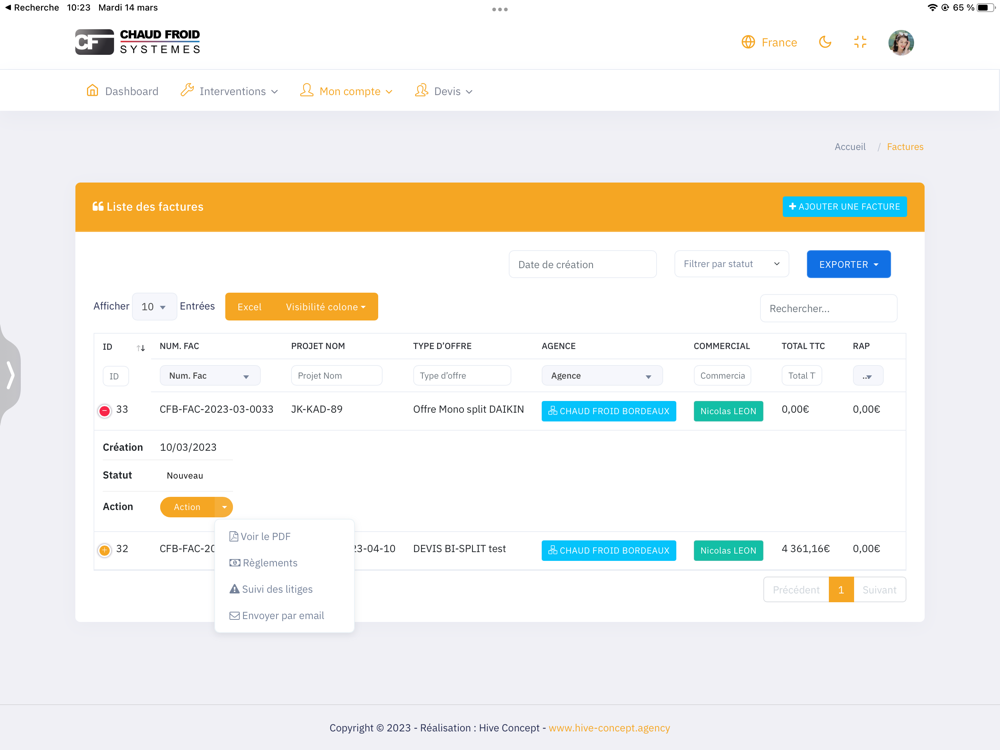Open the left side panel arrow handle
Image resolution: width=1000 pixels, height=750 pixels.
coord(10,375)
